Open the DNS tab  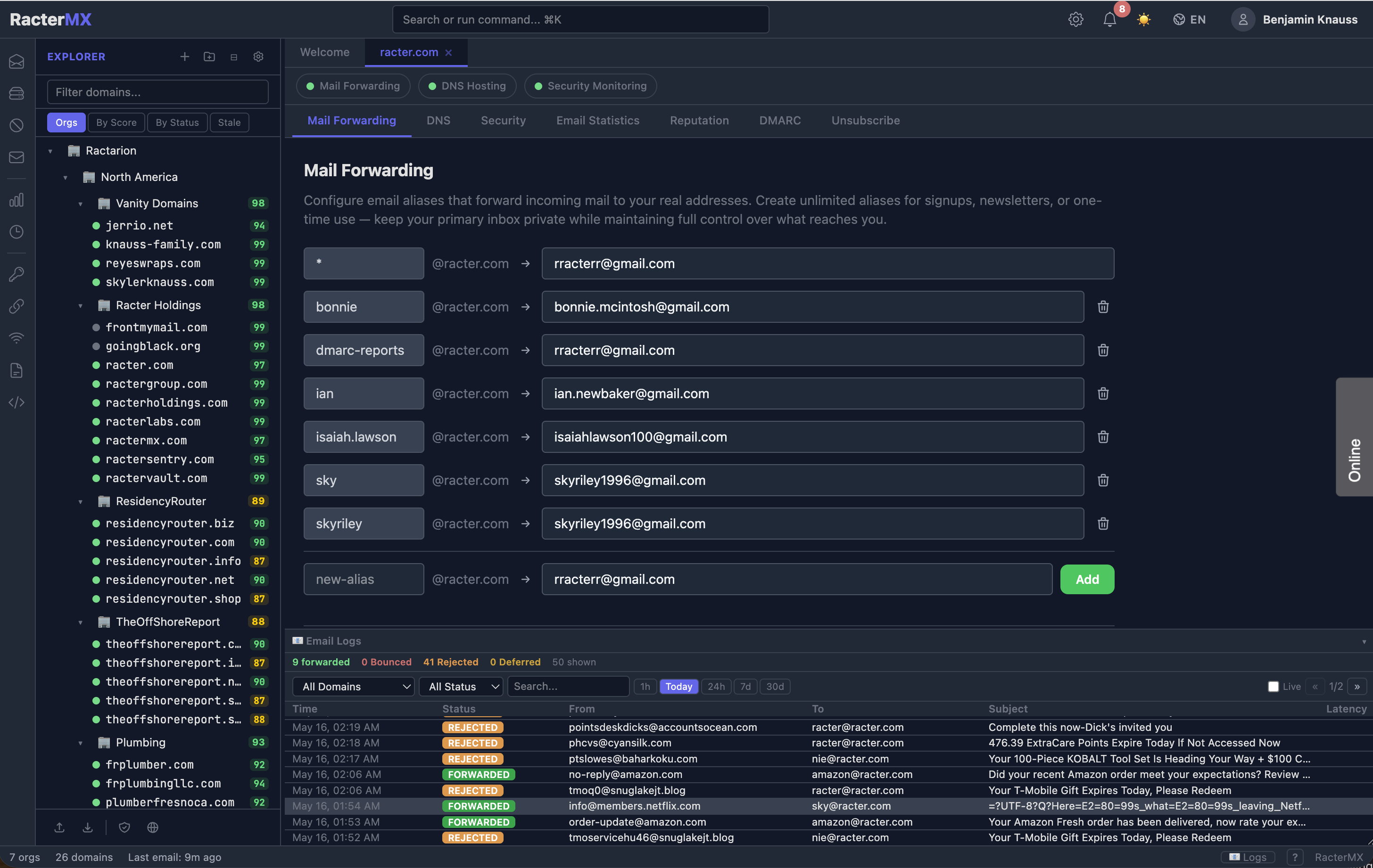click(x=438, y=120)
